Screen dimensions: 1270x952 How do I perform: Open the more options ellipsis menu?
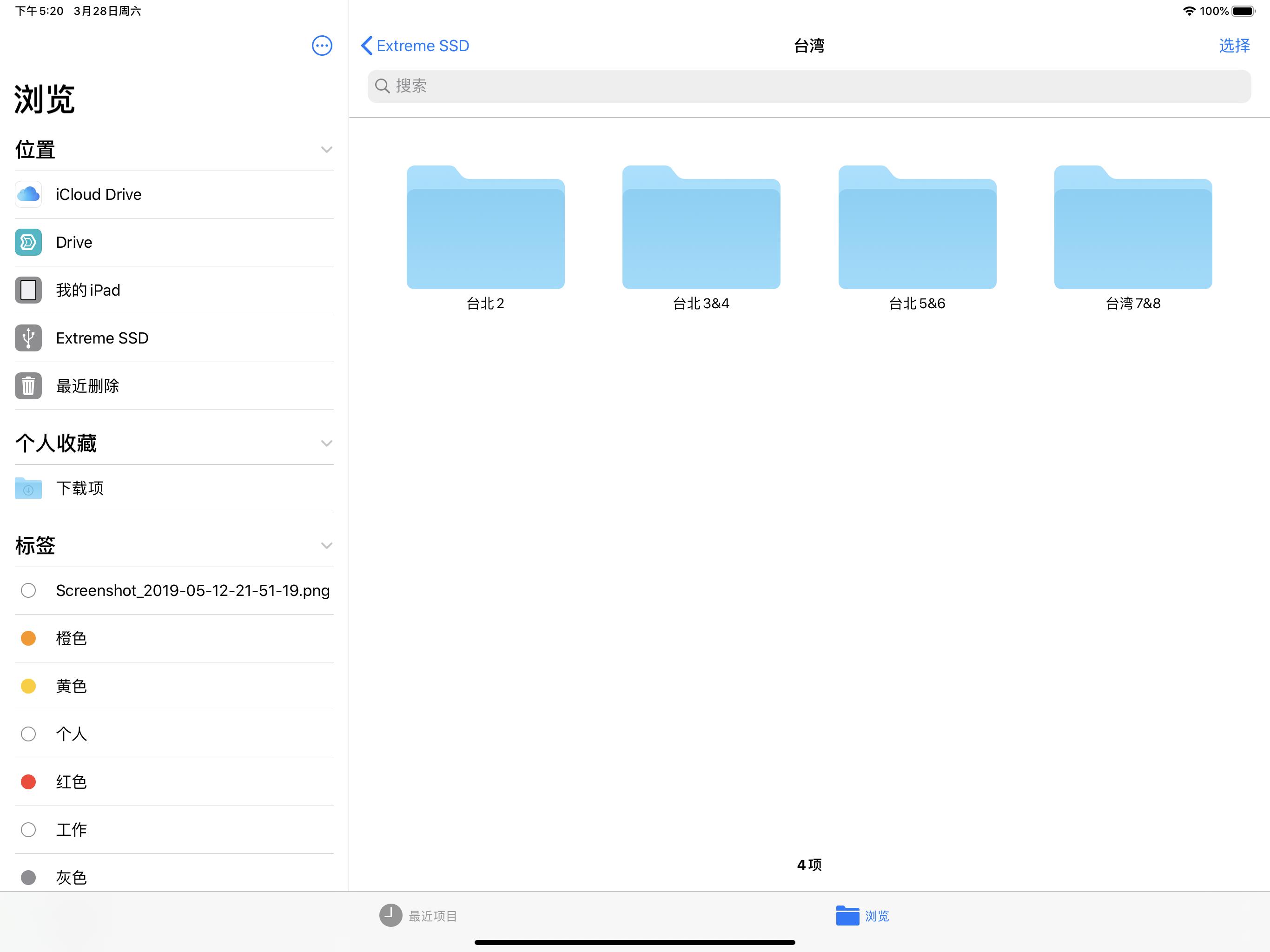[322, 46]
